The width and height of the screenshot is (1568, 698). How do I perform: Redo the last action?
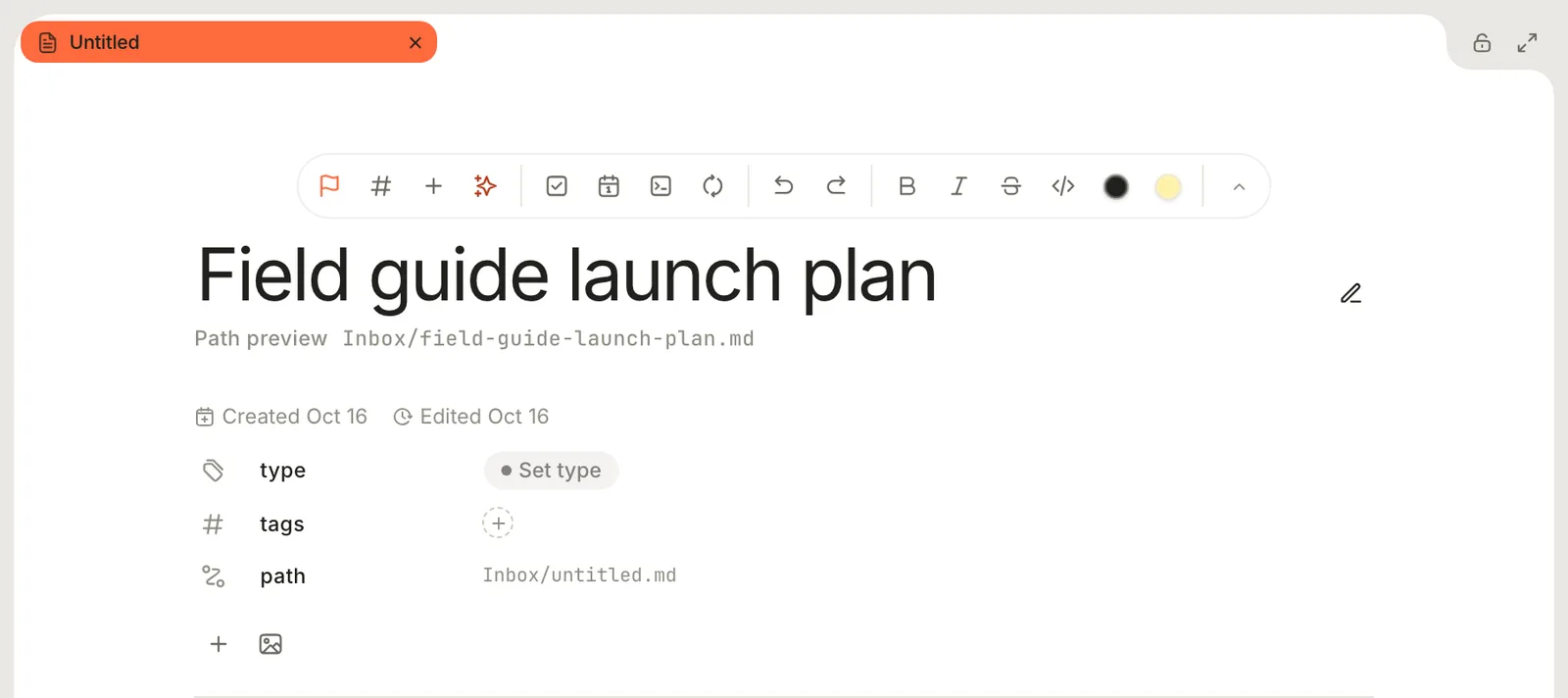click(x=836, y=185)
